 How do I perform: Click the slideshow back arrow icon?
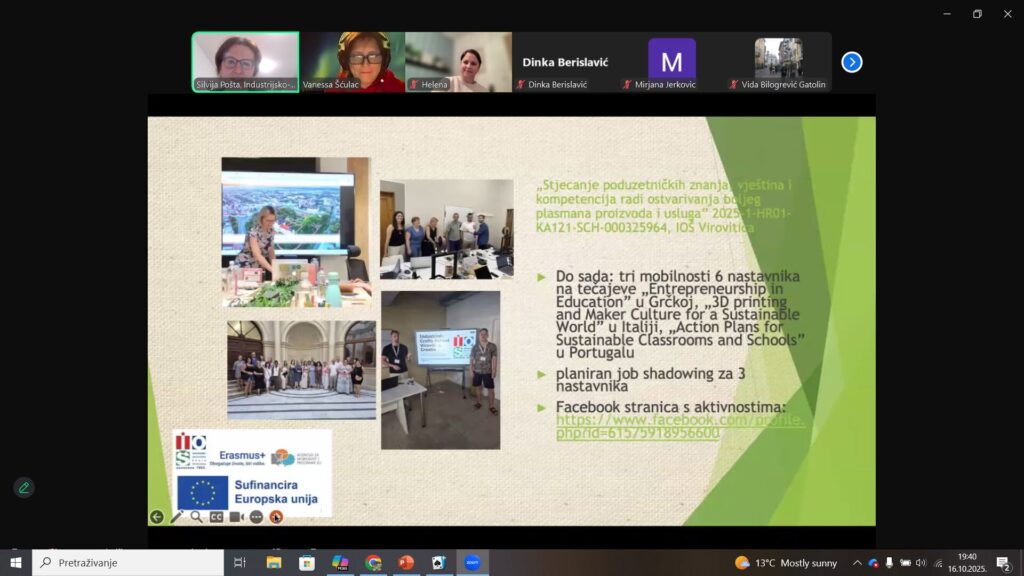click(157, 517)
